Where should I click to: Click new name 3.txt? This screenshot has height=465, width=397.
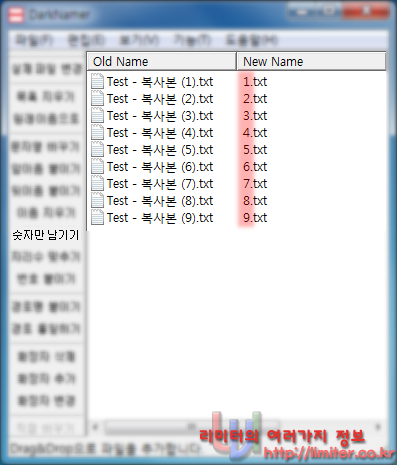coord(255,116)
